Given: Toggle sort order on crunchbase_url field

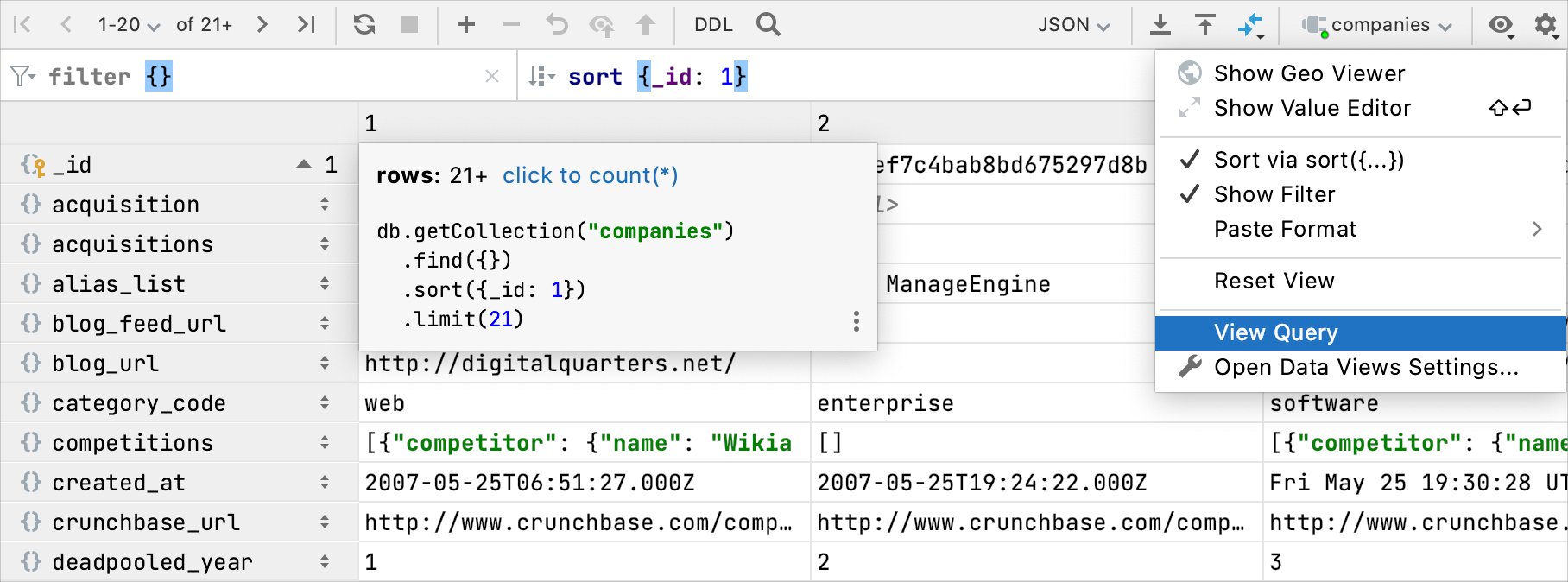Looking at the screenshot, I should tap(325, 522).
